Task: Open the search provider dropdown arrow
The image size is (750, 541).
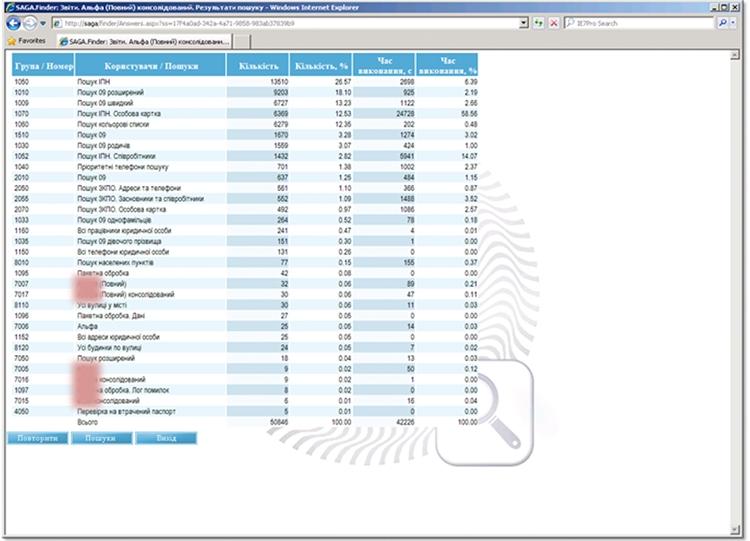Action: [x=735, y=23]
